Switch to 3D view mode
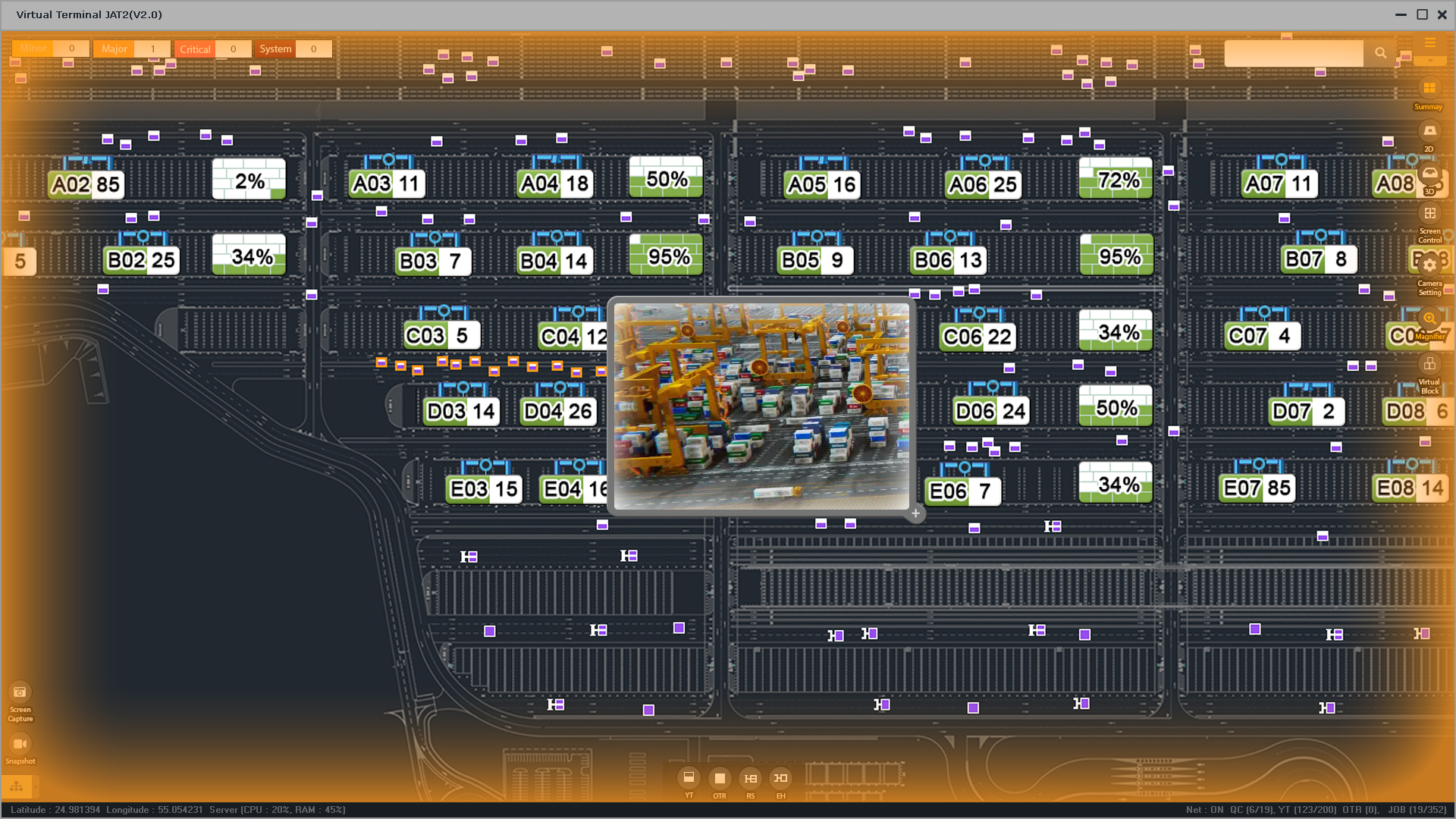Viewport: 1456px width, 819px height. click(1429, 174)
